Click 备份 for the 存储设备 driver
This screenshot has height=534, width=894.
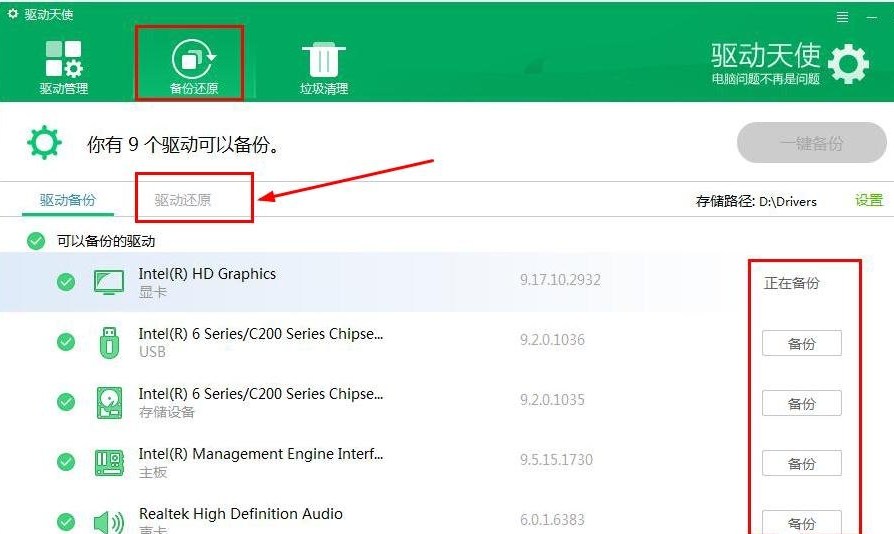pos(802,403)
